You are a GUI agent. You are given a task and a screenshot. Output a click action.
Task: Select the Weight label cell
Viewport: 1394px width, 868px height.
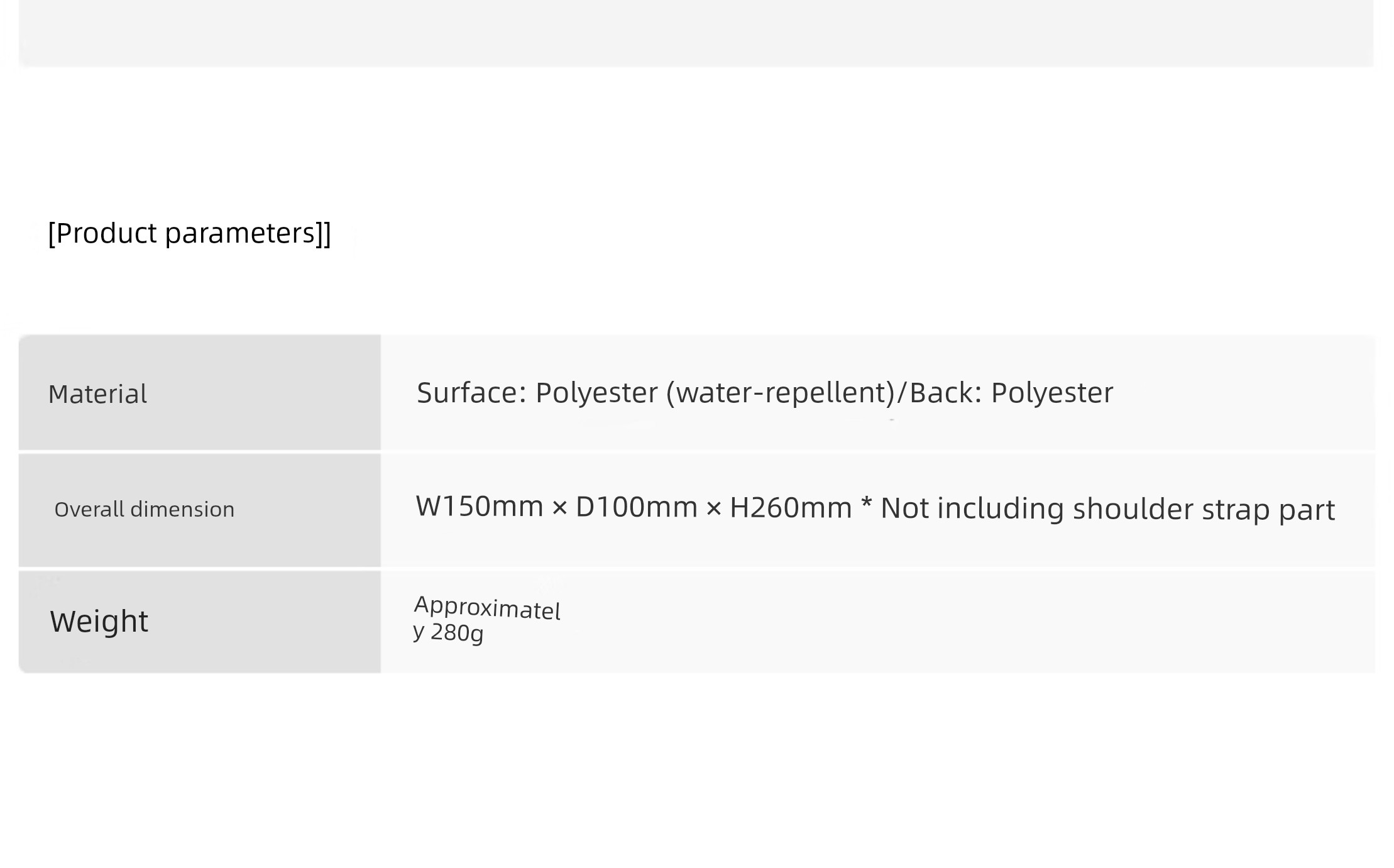199,622
